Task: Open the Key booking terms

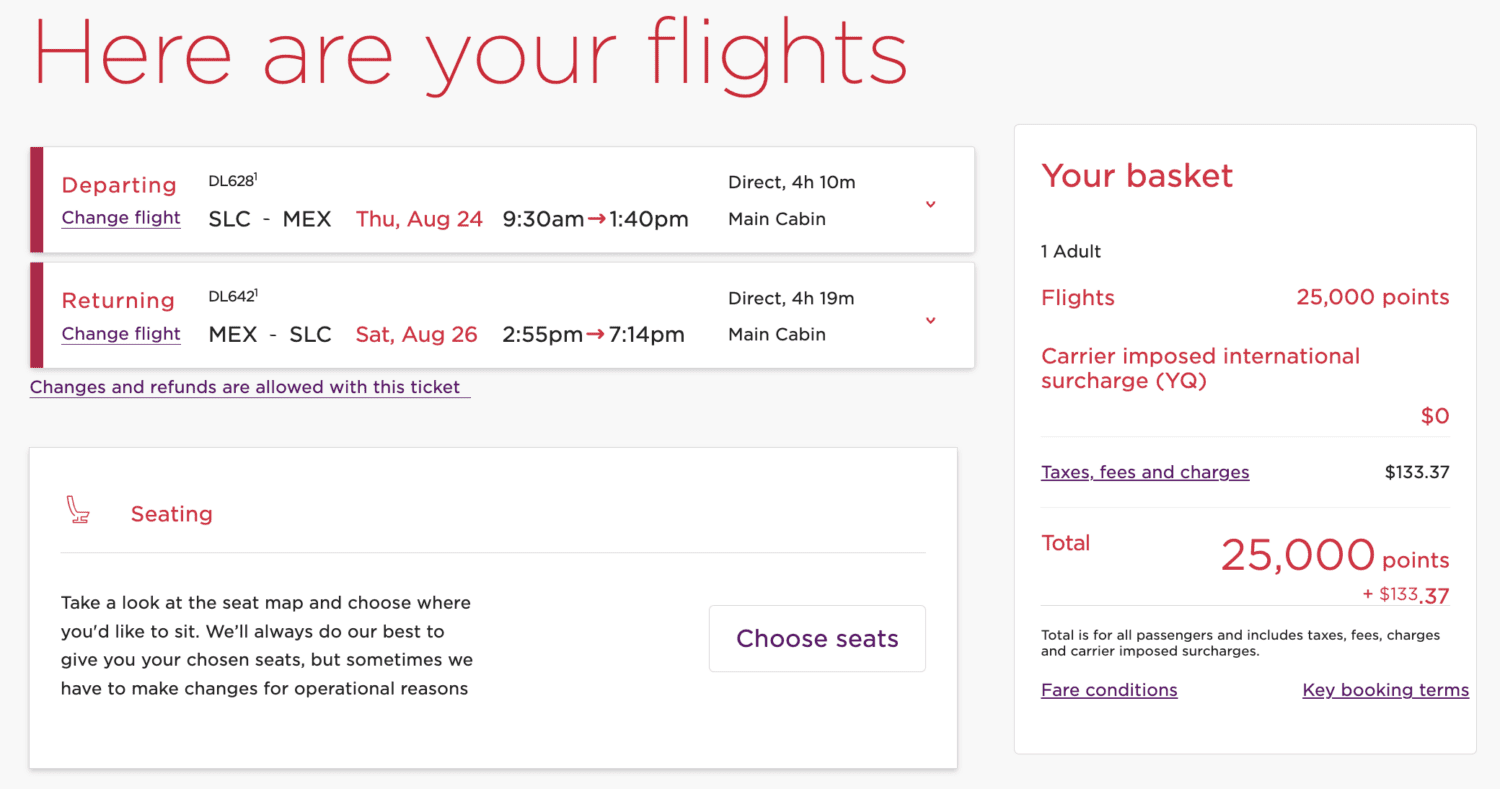Action: click(1385, 689)
